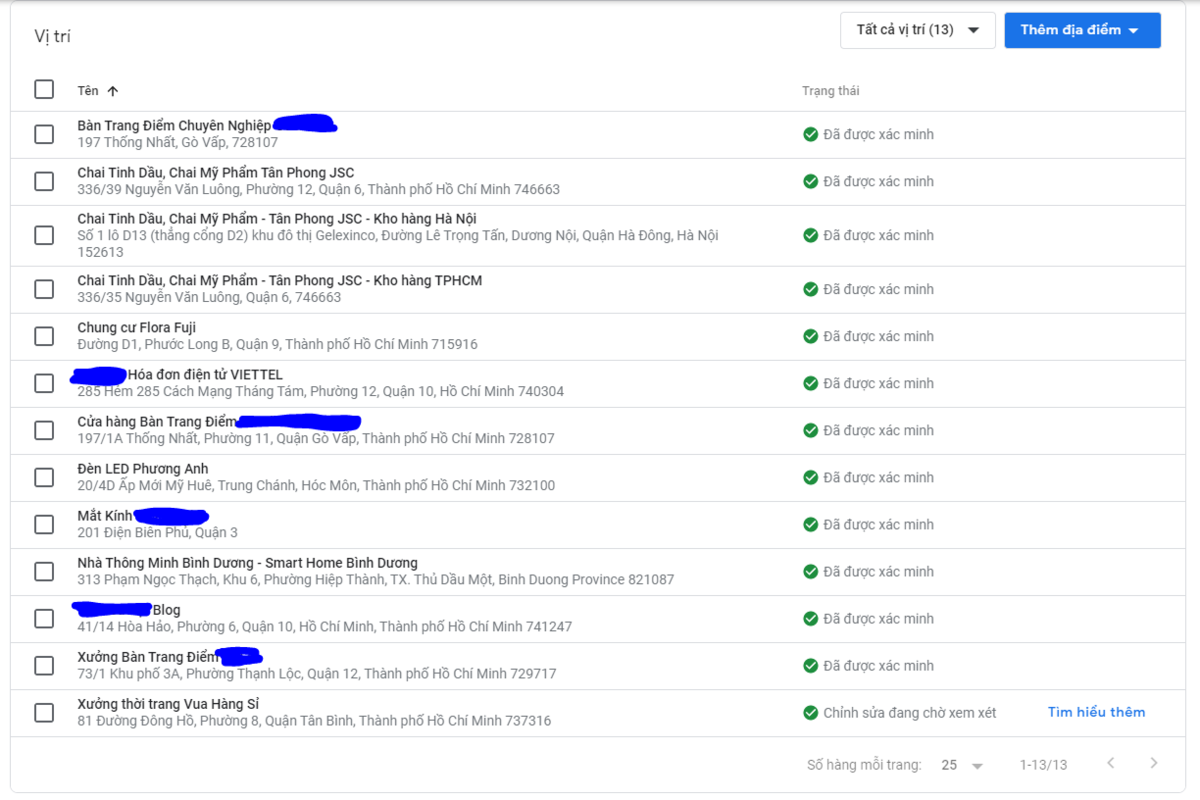Viewport: 1200px width, 800px height.
Task: Check the box for 197 Thống Nhất, Gò Vấp row
Action: pyautogui.click(x=44, y=134)
